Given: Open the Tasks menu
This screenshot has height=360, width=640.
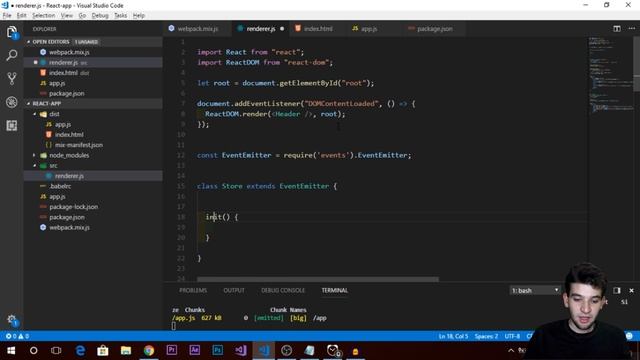Looking at the screenshot, I should point(120,16).
